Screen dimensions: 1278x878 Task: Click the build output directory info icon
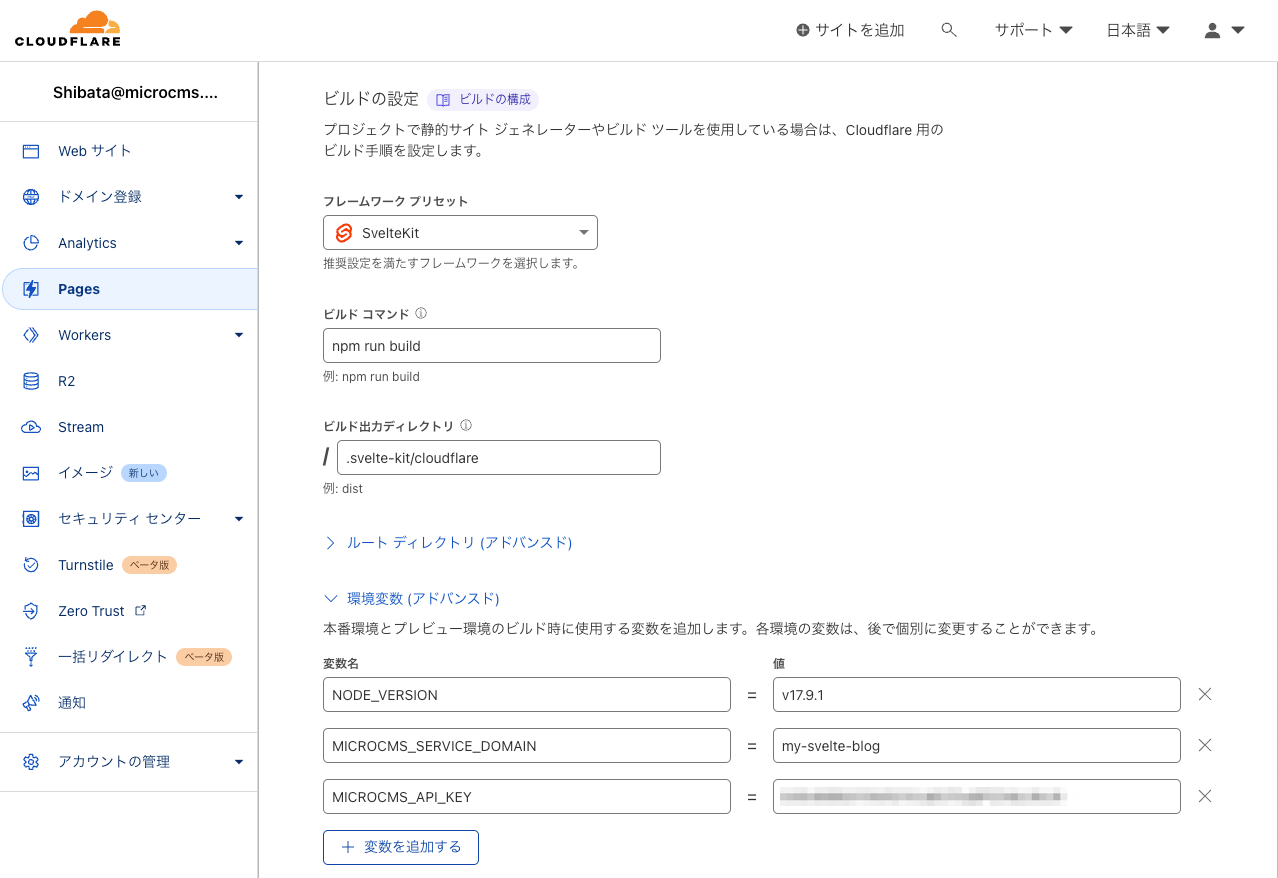[x=466, y=425]
